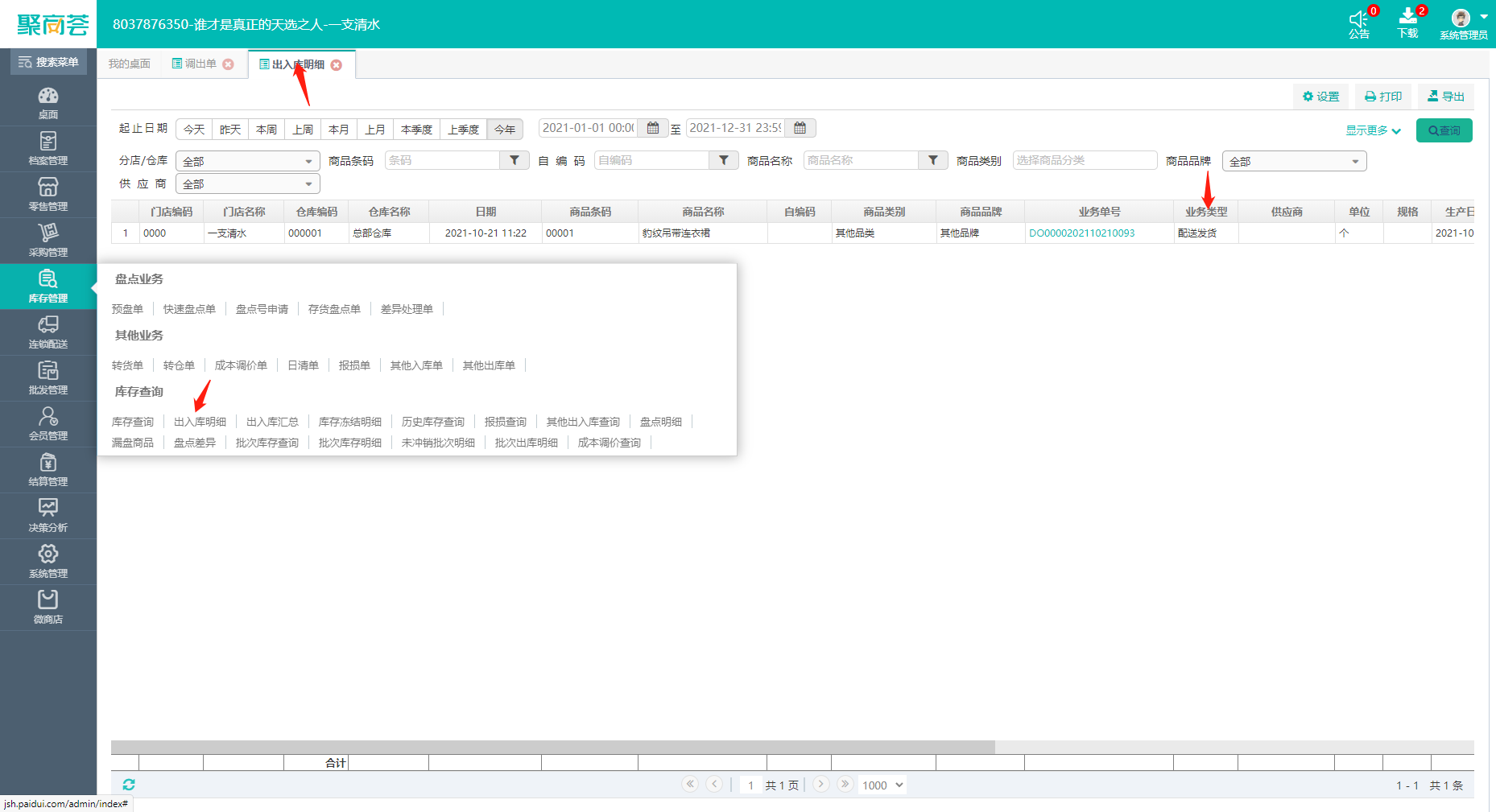The width and height of the screenshot is (1496, 812).
Task: Open 连锁配送 in the sidebar
Action: [48, 332]
